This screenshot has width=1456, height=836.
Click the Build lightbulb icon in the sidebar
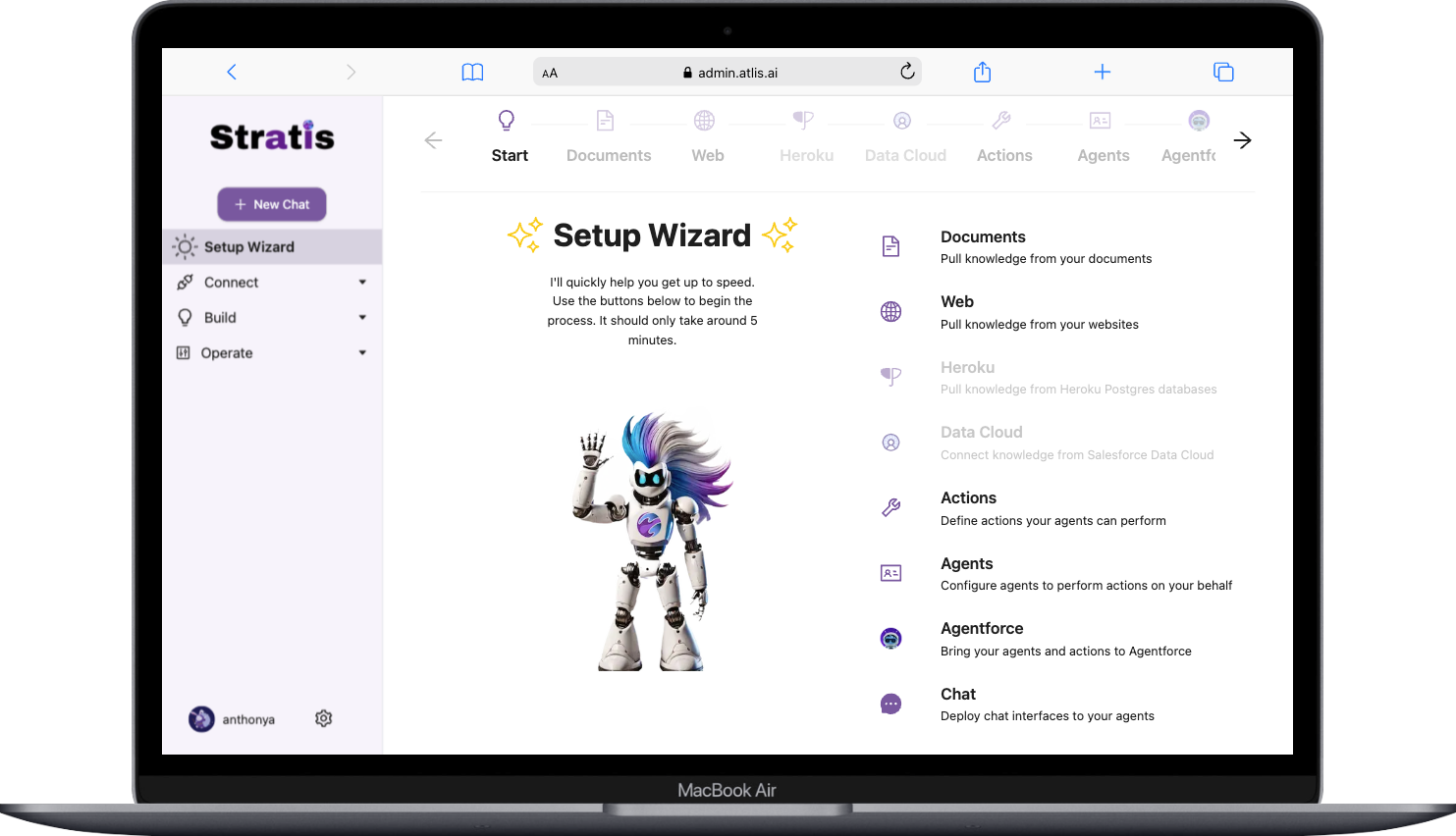tap(185, 317)
